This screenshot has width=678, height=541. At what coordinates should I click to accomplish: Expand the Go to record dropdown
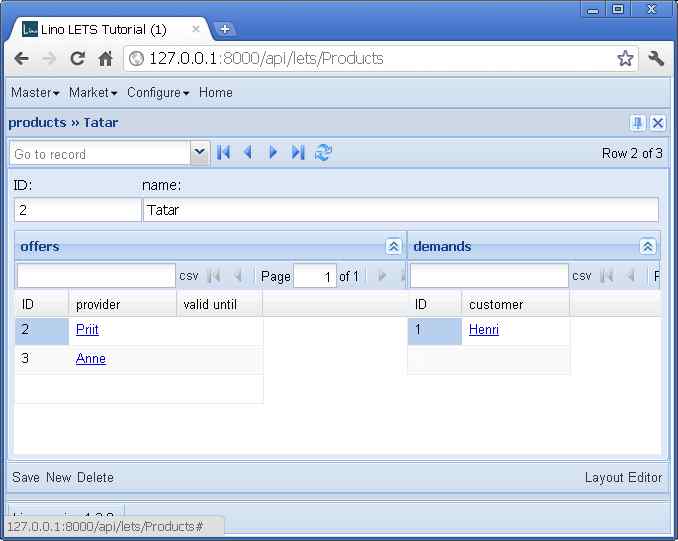point(199,153)
